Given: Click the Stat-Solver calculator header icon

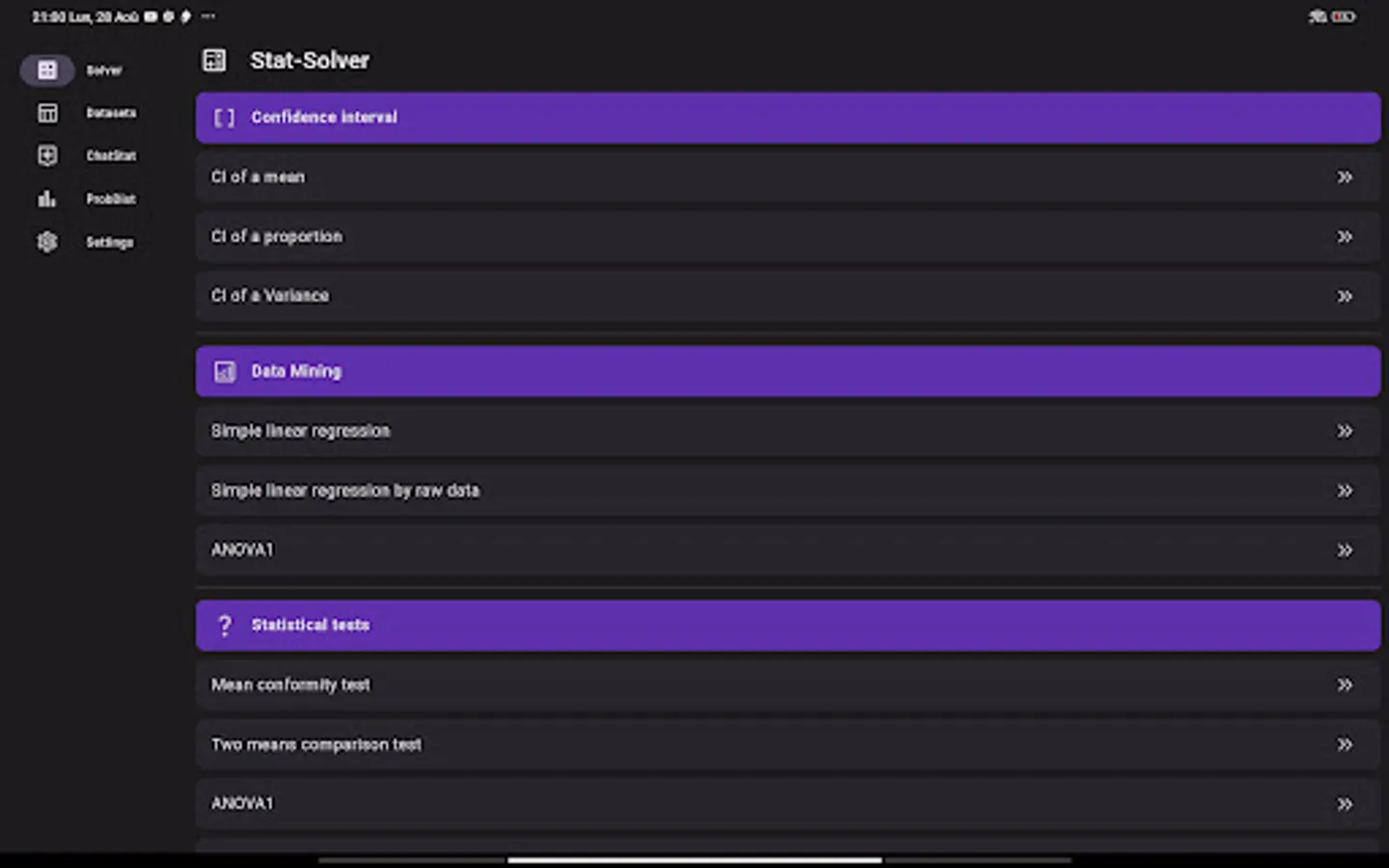Looking at the screenshot, I should [x=214, y=61].
